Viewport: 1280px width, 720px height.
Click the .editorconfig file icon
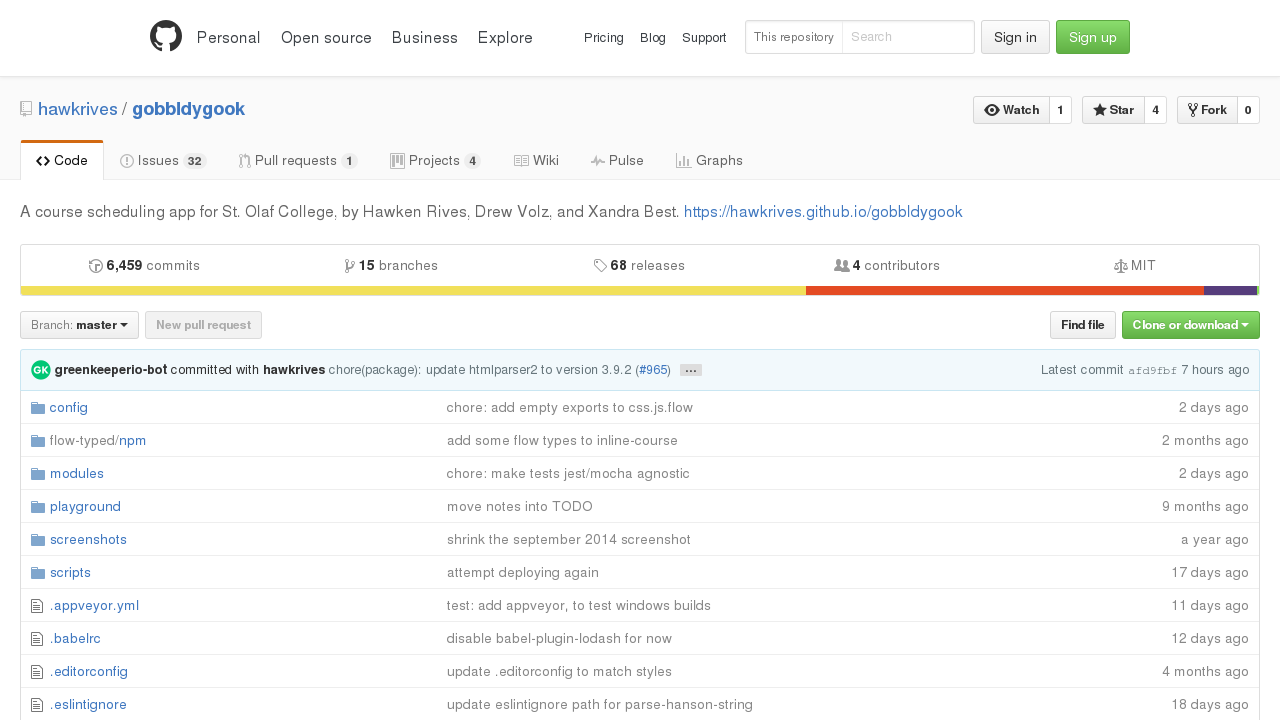(x=37, y=672)
